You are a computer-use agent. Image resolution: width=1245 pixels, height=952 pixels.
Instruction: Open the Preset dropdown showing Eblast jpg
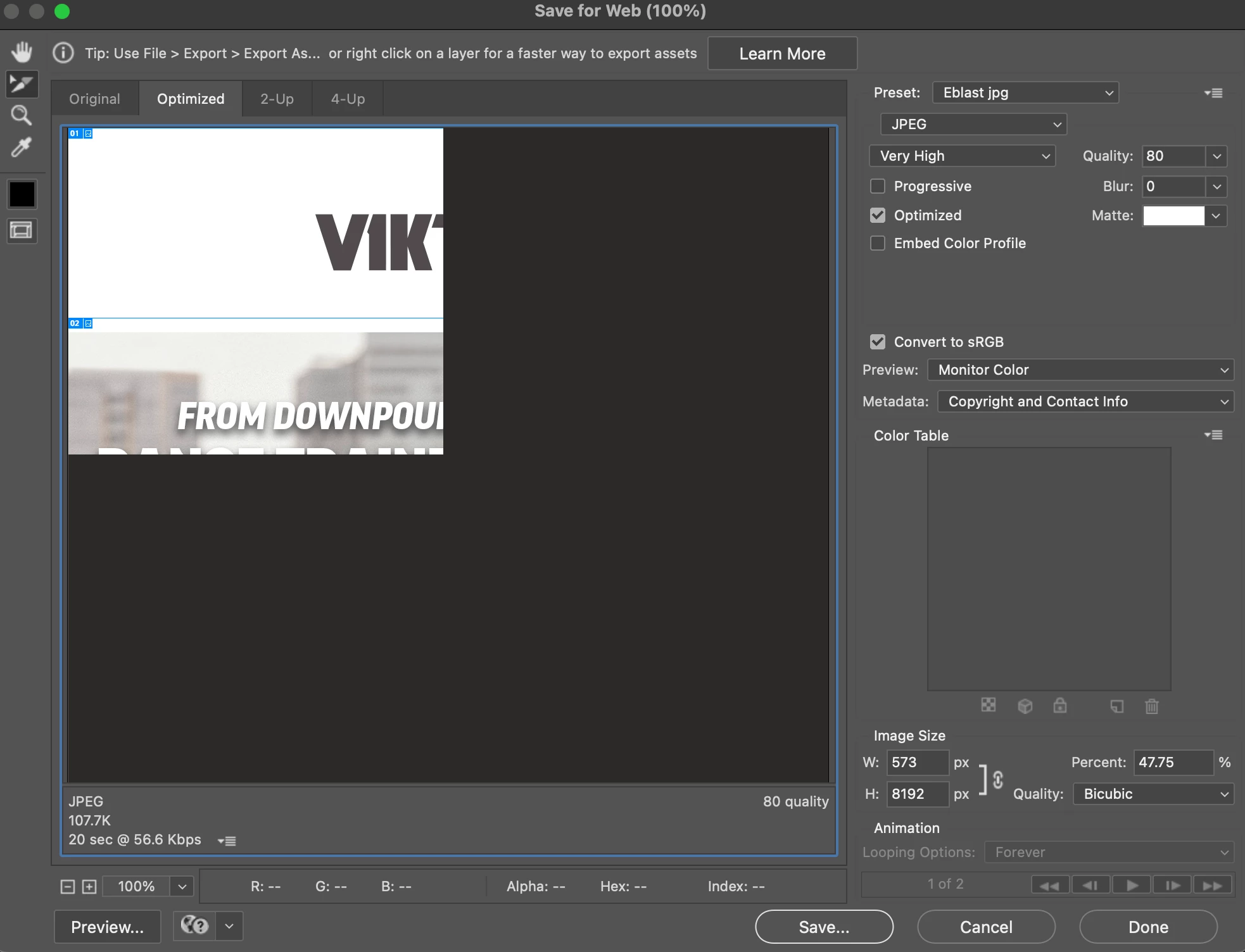tap(1025, 92)
